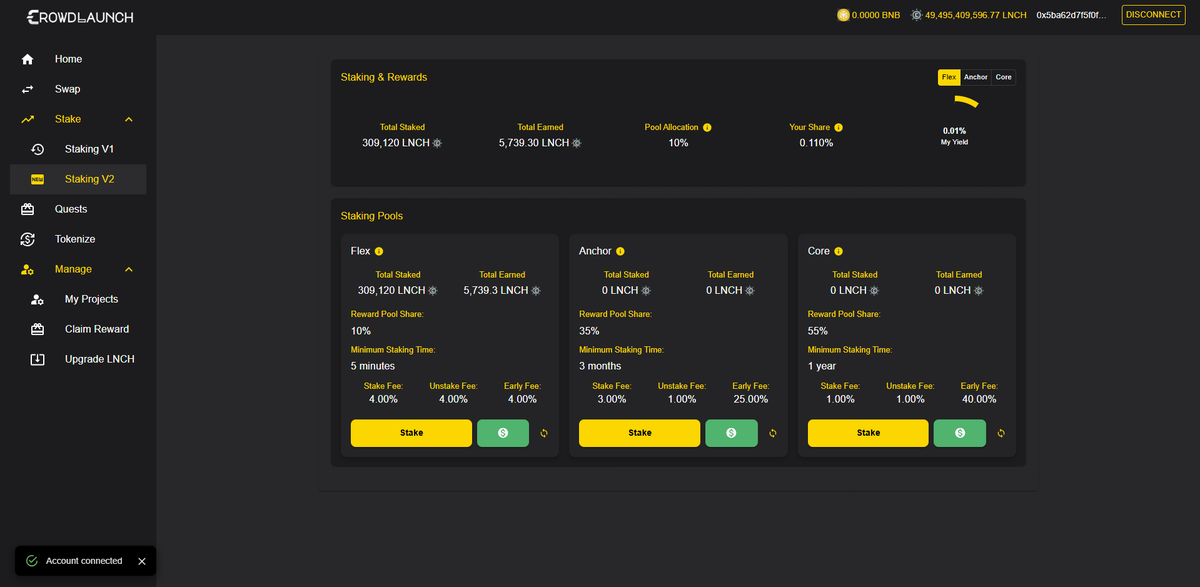Click the Anchor pool info icon
This screenshot has width=1200, height=587.
click(x=620, y=251)
